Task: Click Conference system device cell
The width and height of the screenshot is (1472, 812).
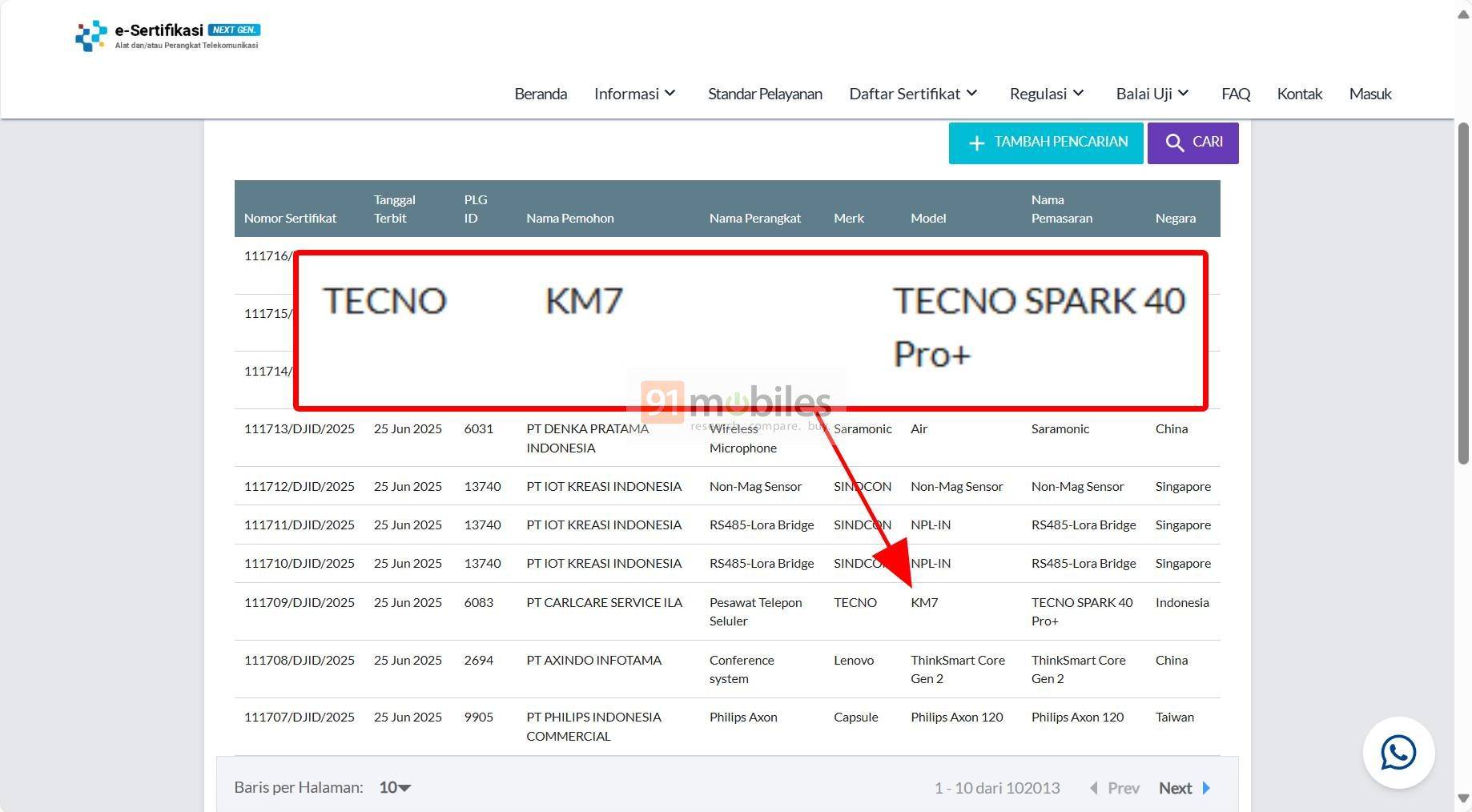Action: pyautogui.click(x=742, y=669)
